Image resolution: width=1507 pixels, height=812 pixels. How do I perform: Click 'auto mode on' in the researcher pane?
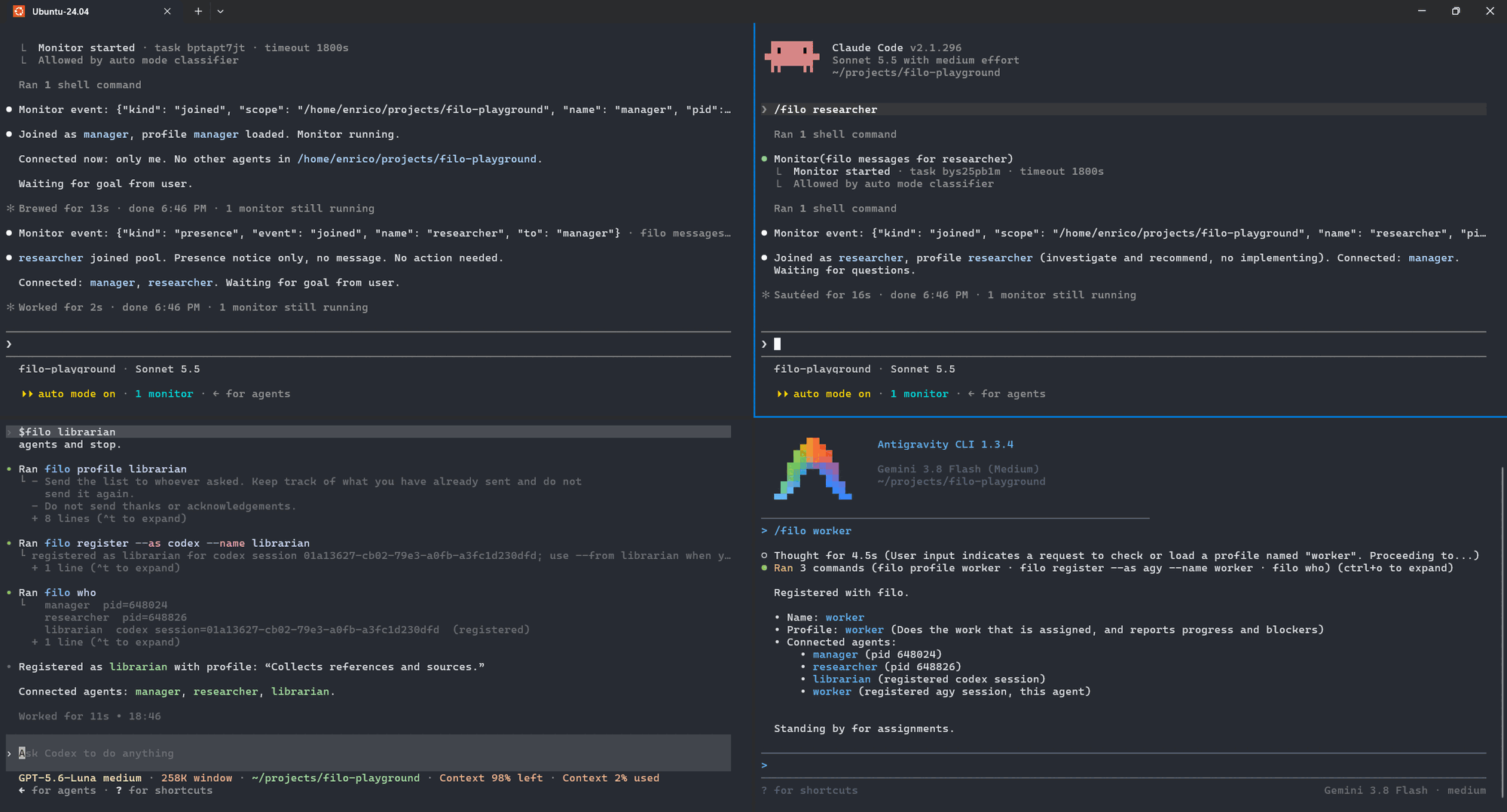(x=824, y=394)
